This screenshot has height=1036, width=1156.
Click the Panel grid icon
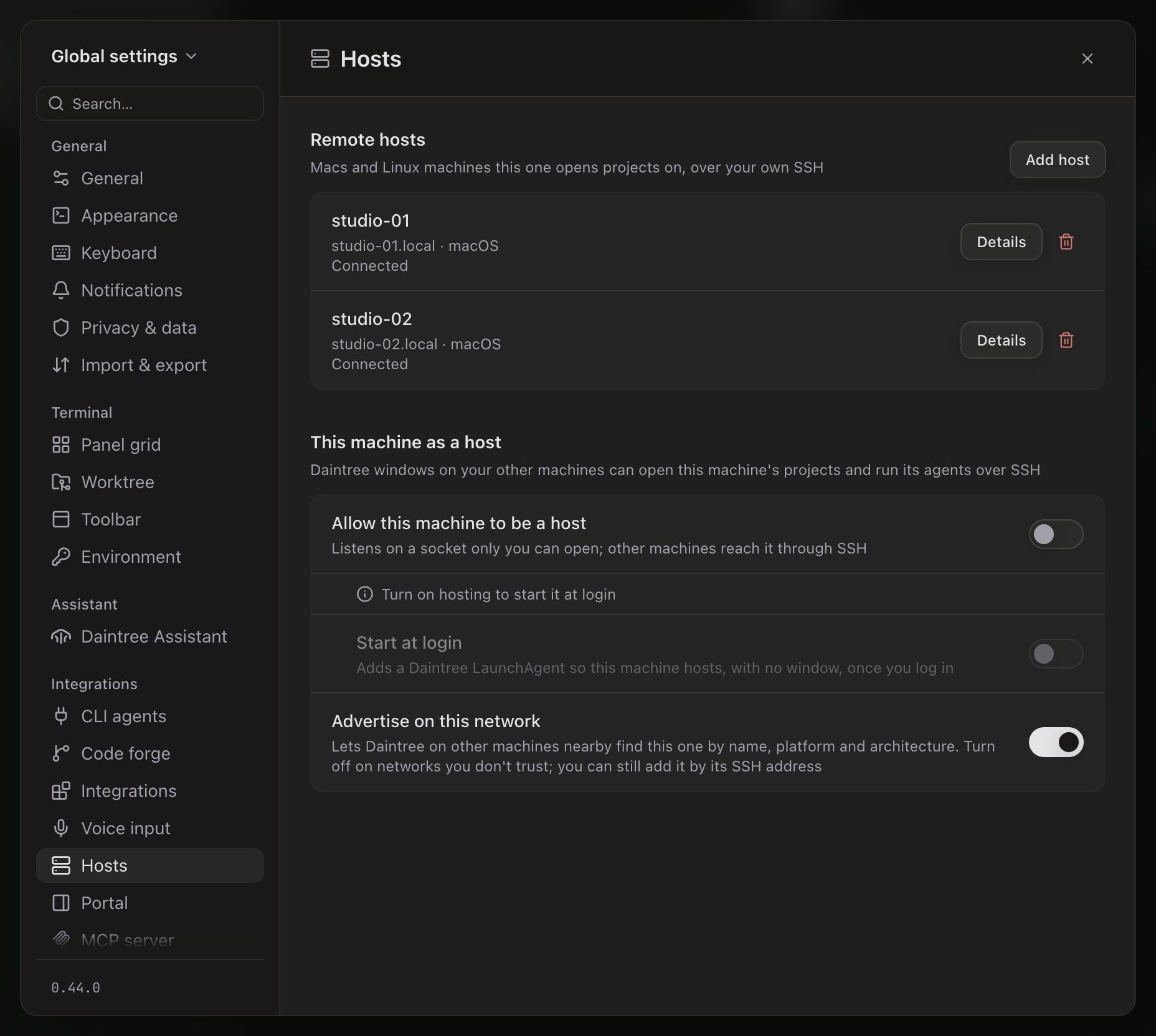pyautogui.click(x=60, y=445)
